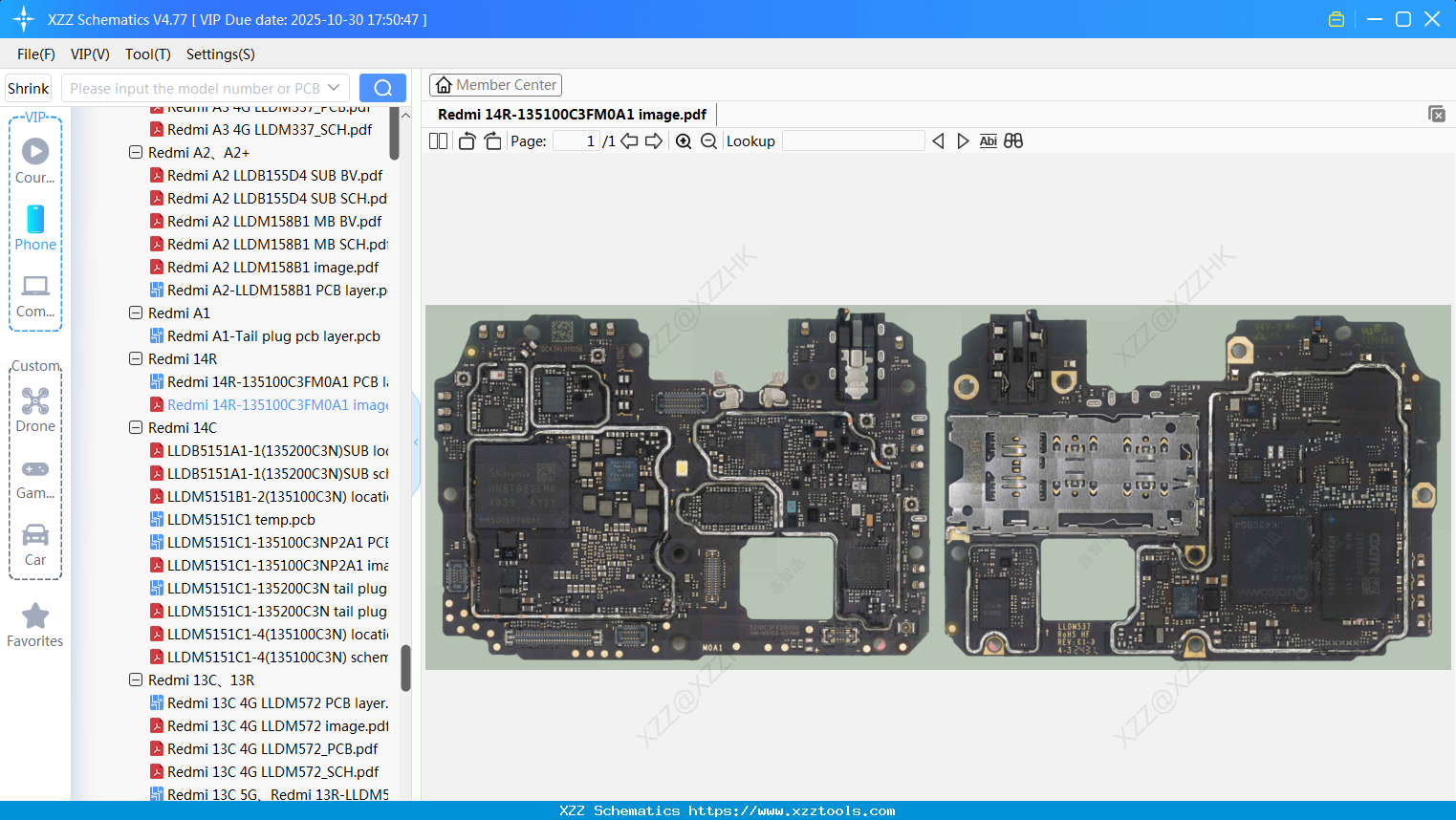Screen dimensions: 1456x820
Task: Open the Tool(T) menu
Action: 147,54
